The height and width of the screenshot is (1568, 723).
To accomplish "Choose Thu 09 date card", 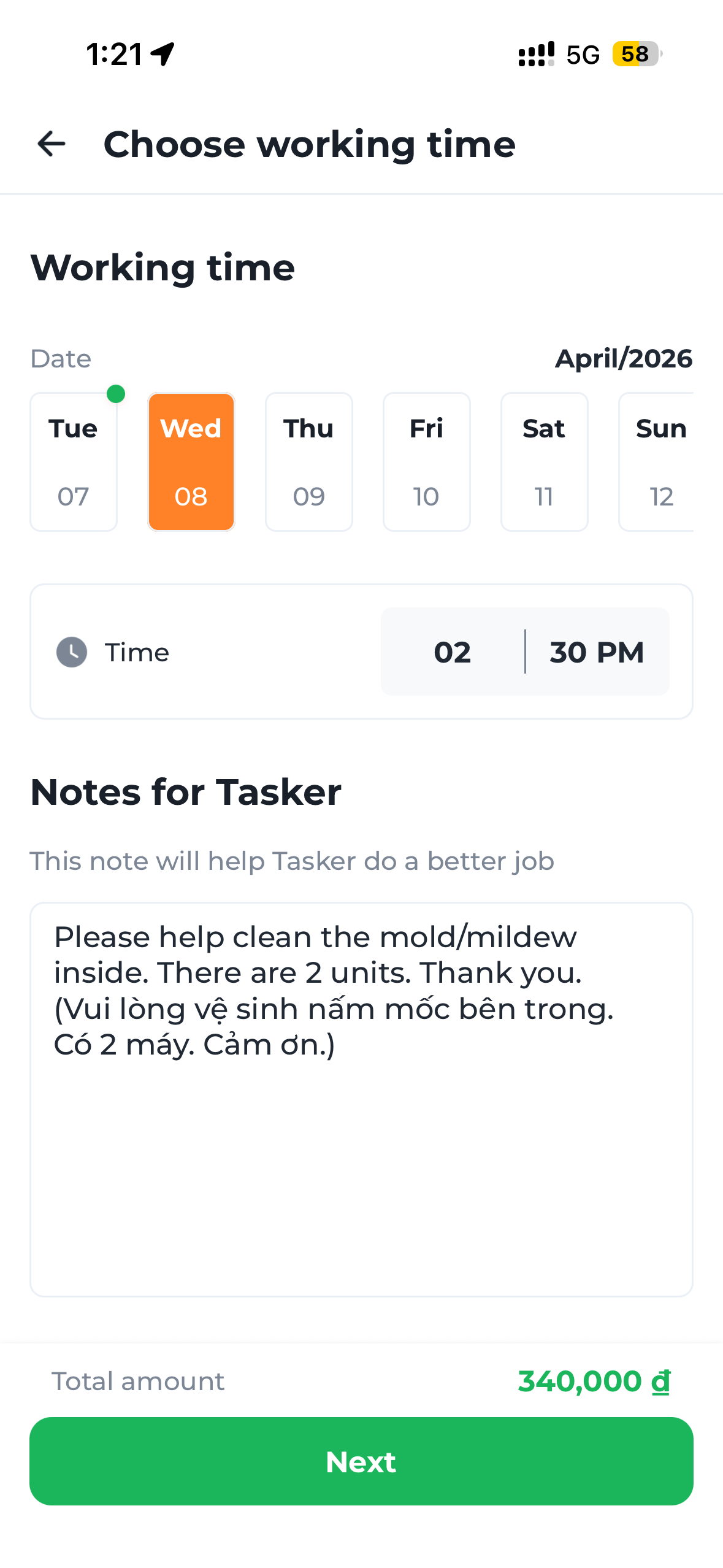I will tap(309, 462).
